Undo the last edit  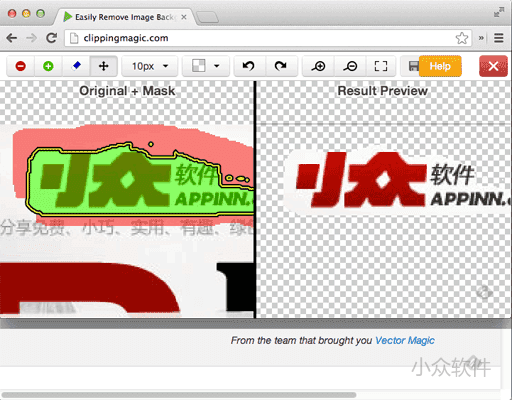[x=249, y=66]
